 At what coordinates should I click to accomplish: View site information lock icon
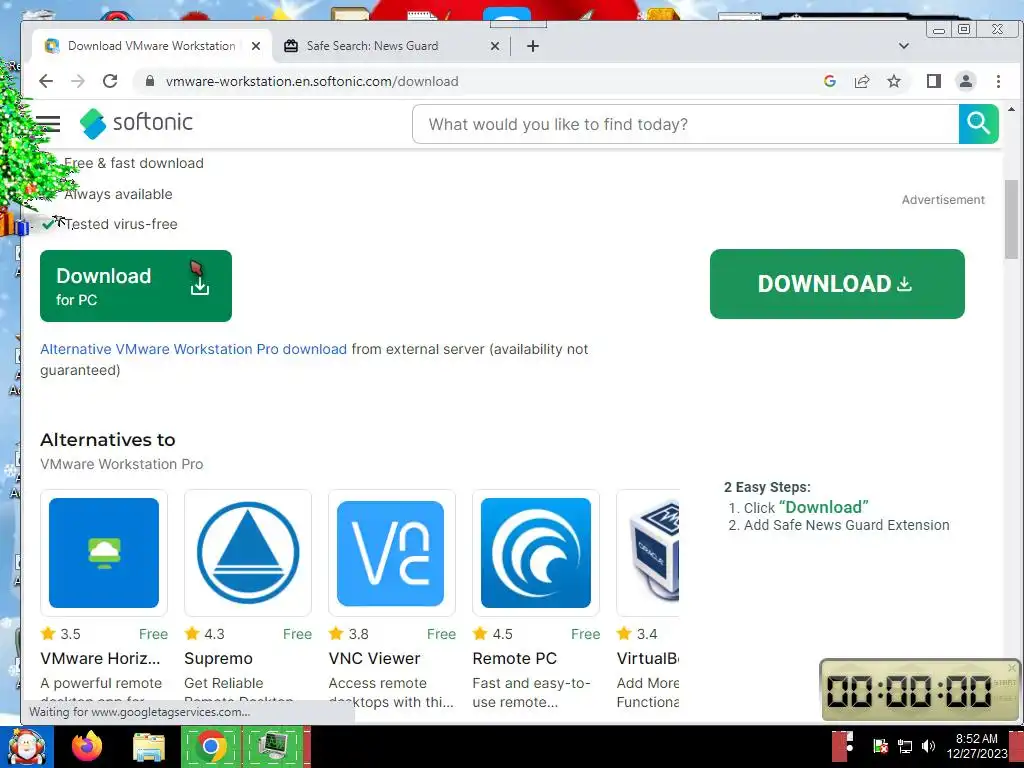[150, 81]
